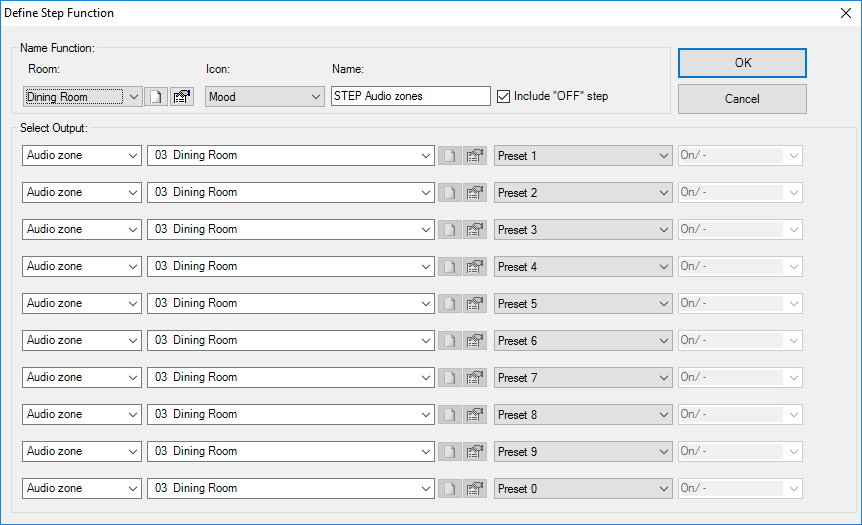Open the Preset 0 dropdown
The image size is (862, 525).
[x=583, y=489]
